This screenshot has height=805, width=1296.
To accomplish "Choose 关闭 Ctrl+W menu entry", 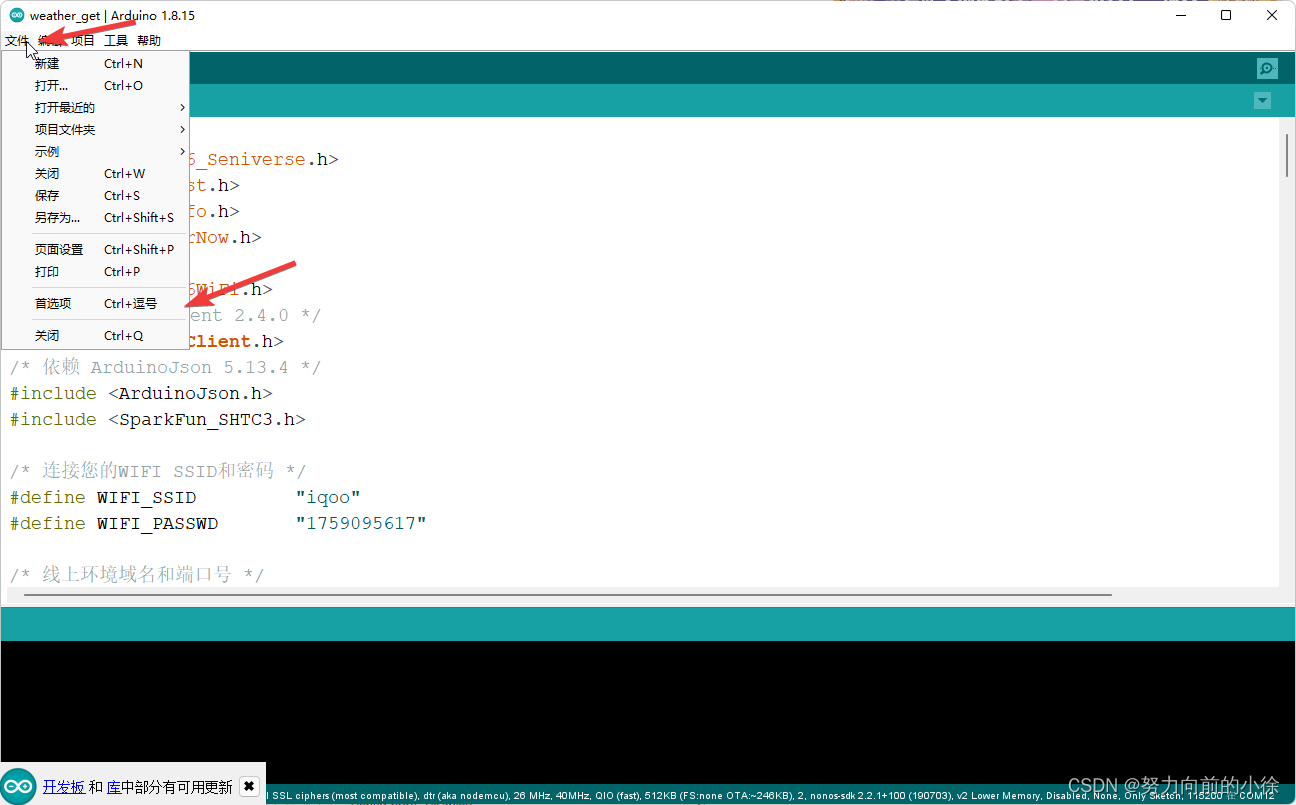I will [95, 173].
